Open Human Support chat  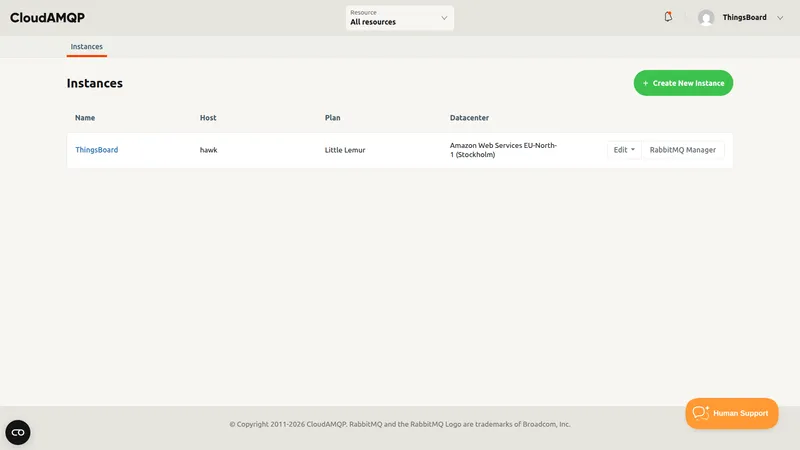click(x=732, y=413)
